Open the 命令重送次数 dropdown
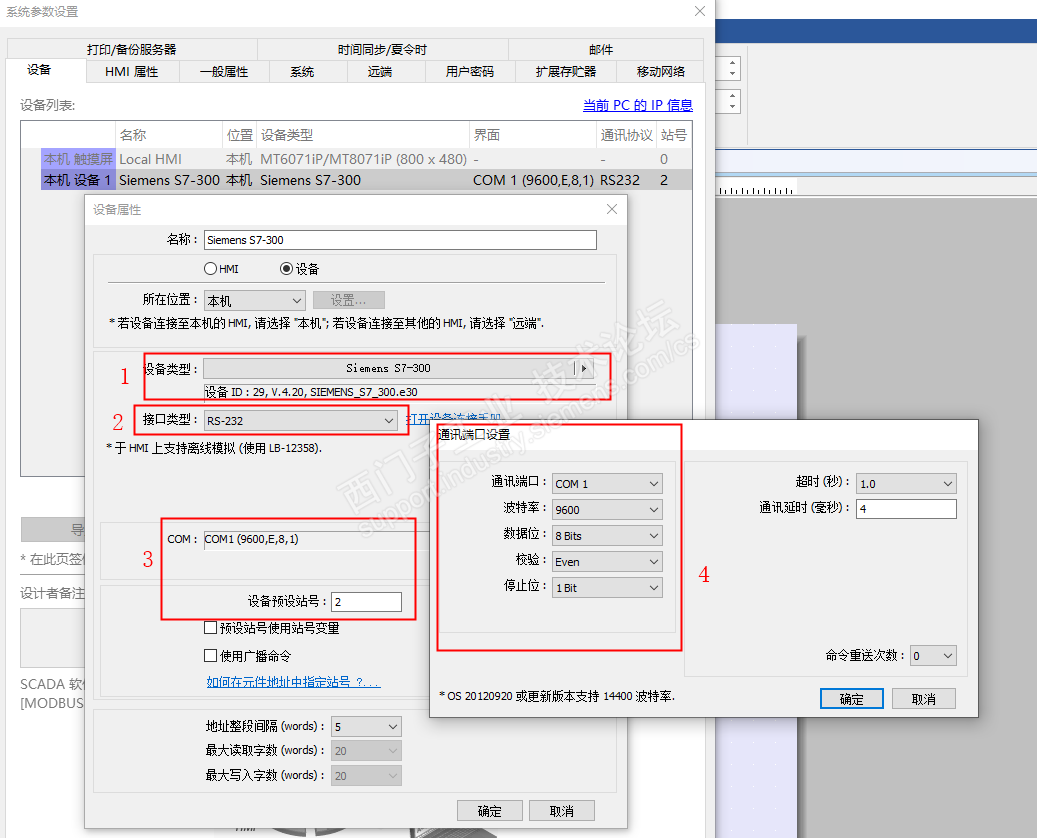1037x838 pixels. tap(933, 655)
